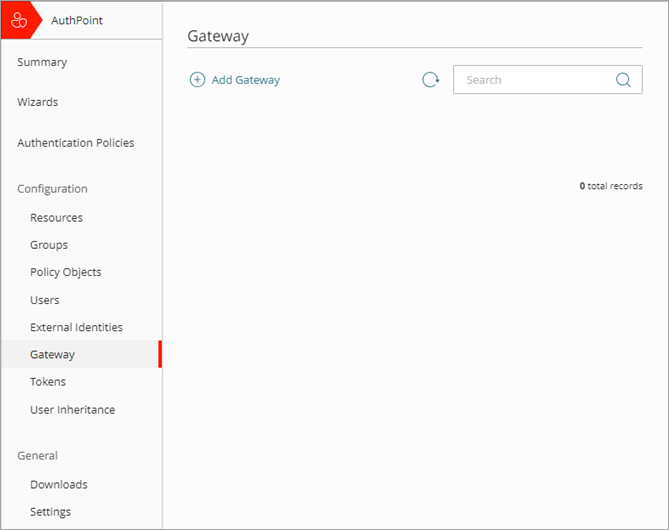The height and width of the screenshot is (530, 669).
Task: Open the Groups section
Action: 49,245
